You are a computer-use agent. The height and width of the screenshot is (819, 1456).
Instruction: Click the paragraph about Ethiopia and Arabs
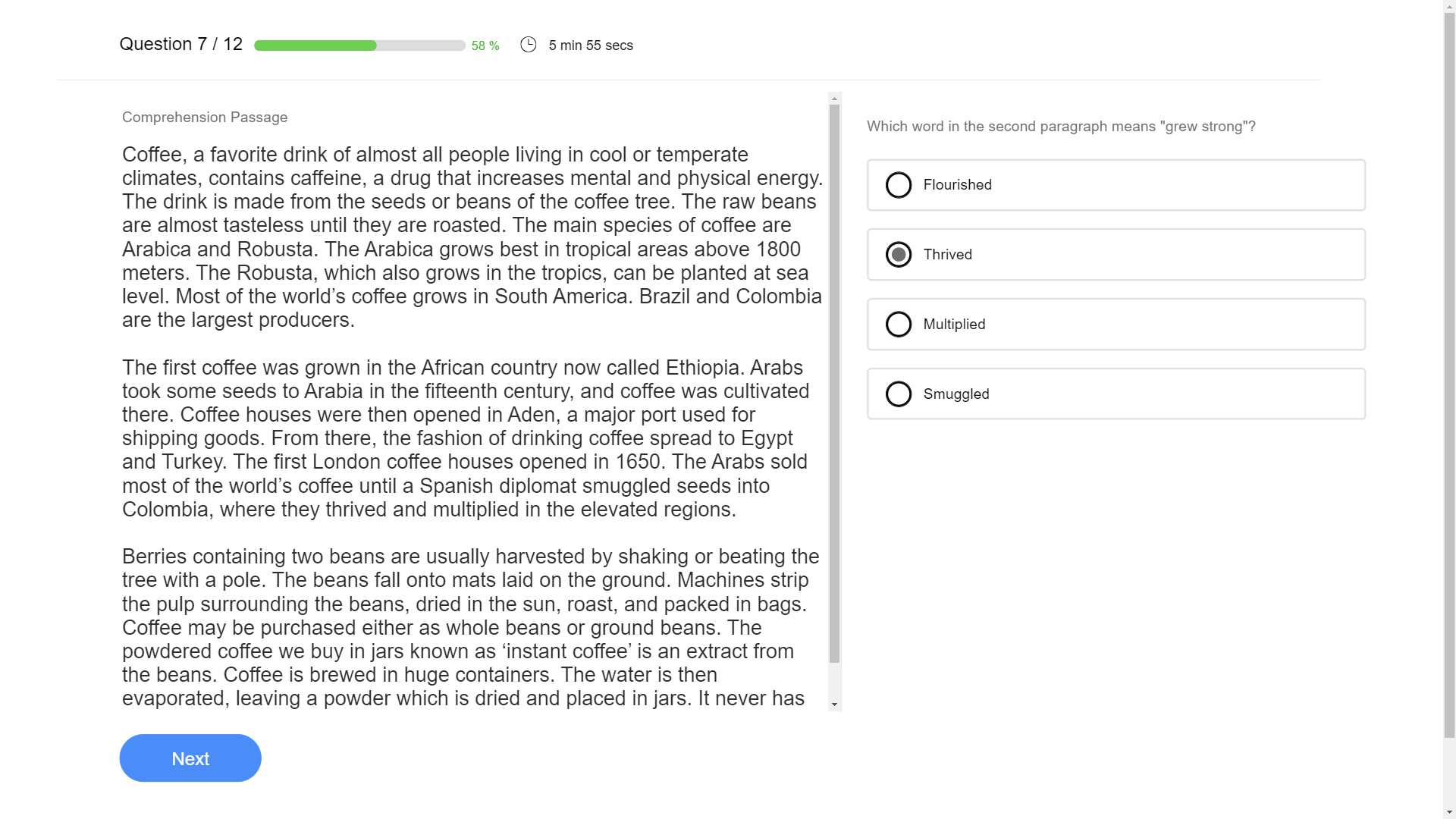pyautogui.click(x=465, y=438)
